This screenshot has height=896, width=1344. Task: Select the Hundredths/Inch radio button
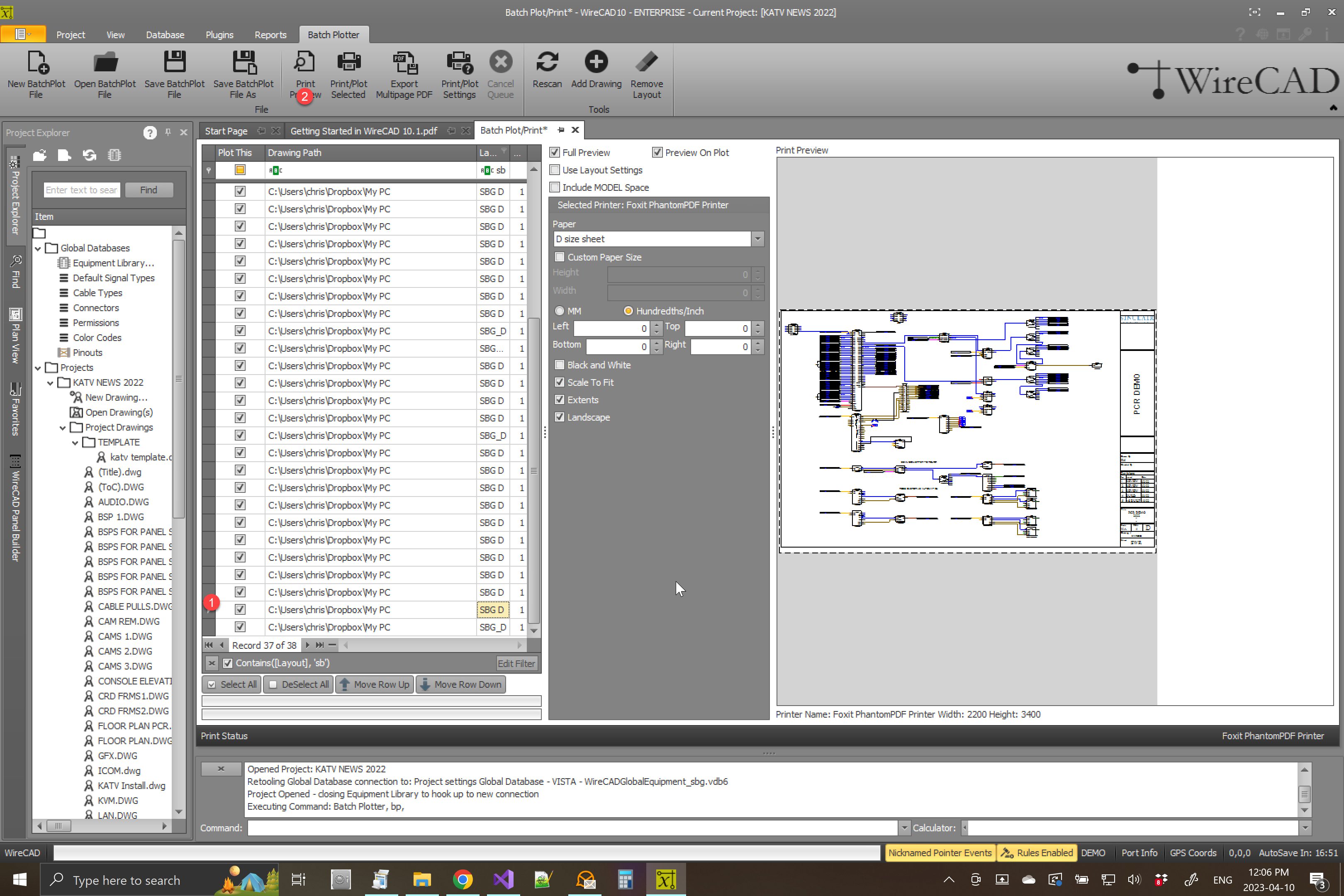(628, 311)
